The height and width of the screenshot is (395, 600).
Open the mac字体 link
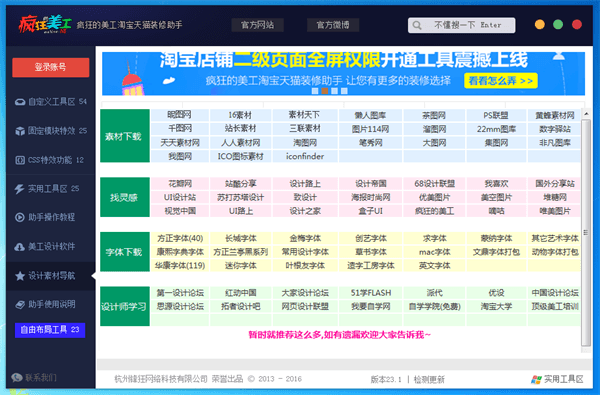pos(434,252)
